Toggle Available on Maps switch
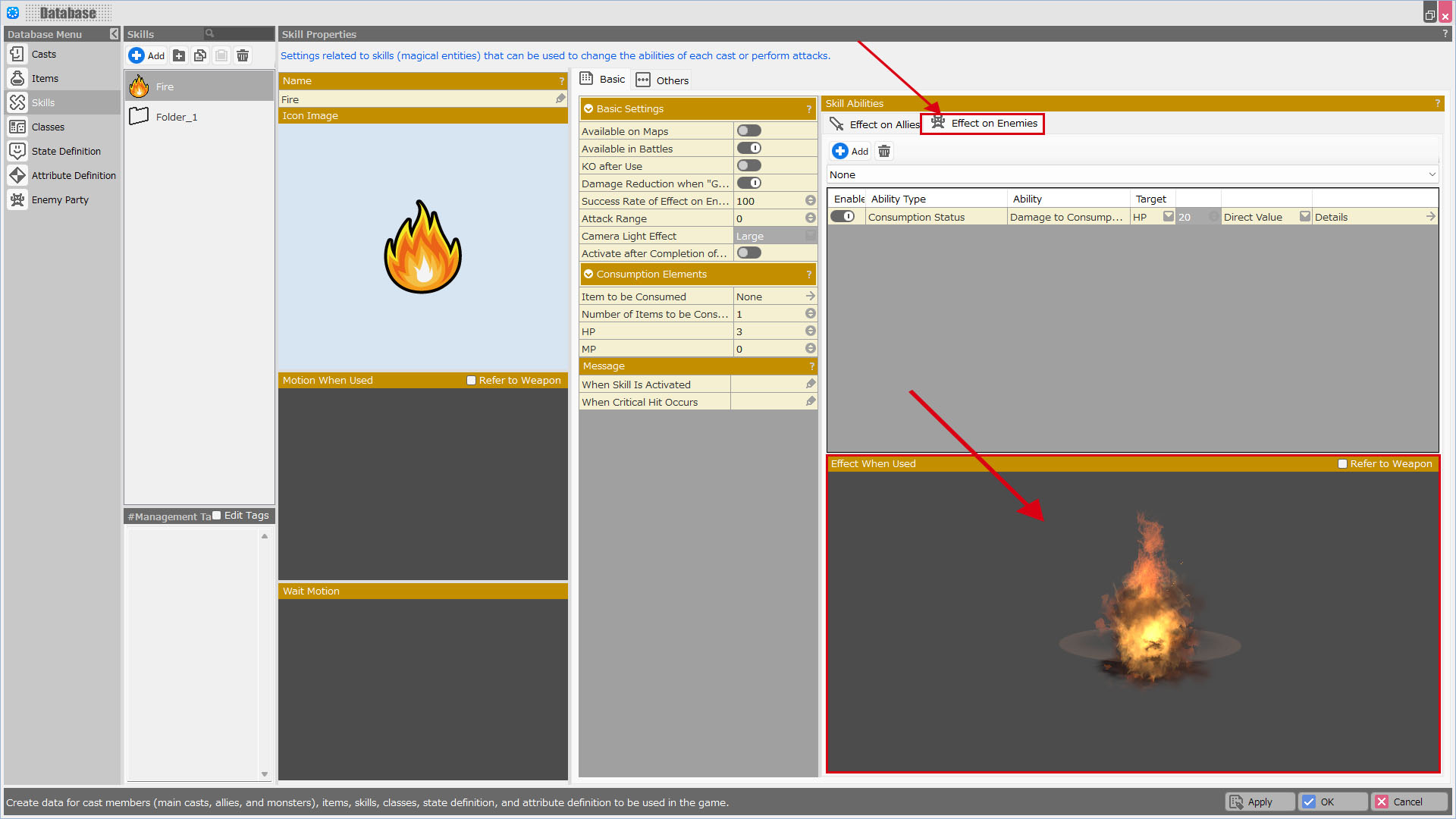This screenshot has height=819, width=1456. (x=749, y=130)
